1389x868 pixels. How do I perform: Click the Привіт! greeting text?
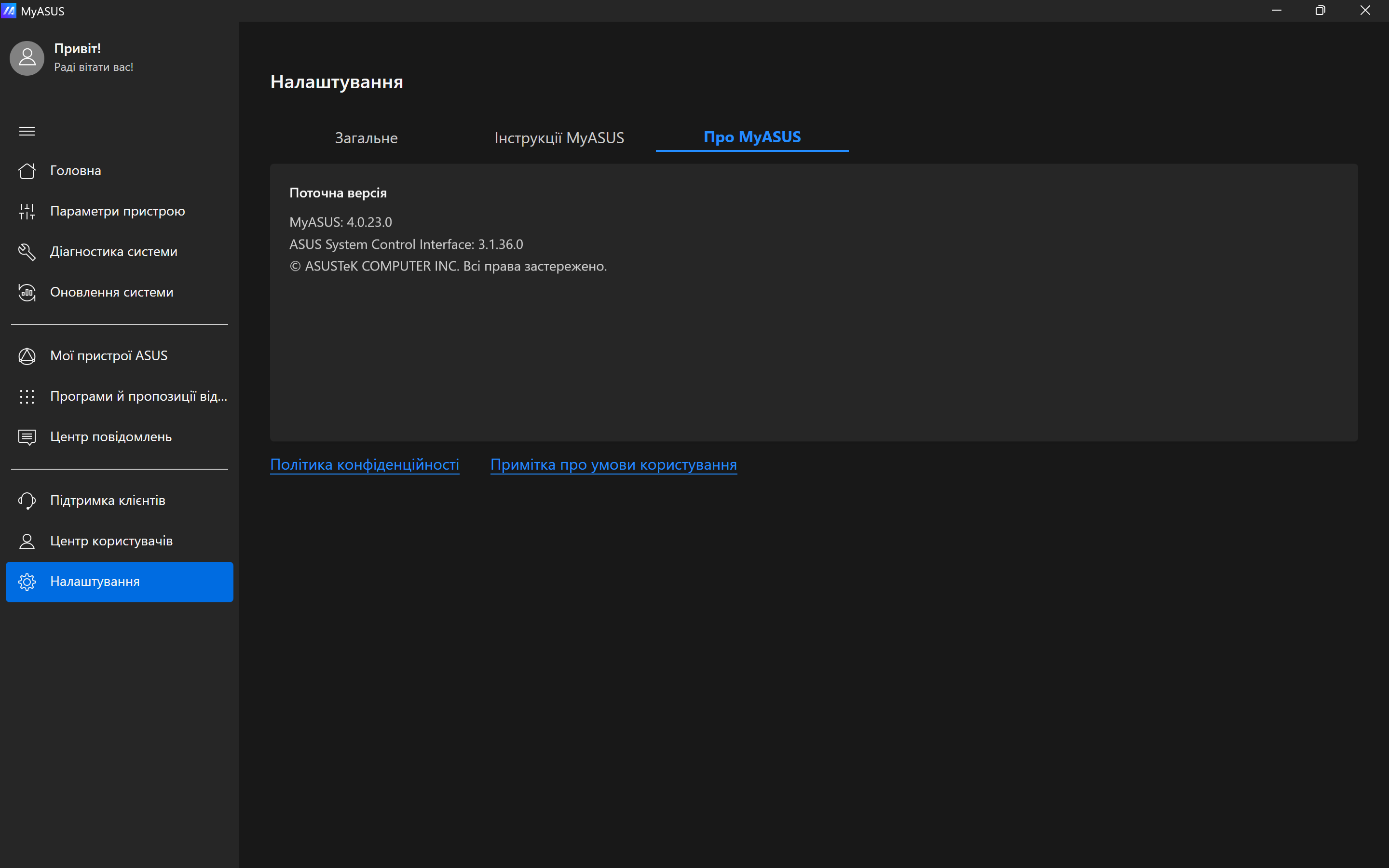(x=78, y=49)
